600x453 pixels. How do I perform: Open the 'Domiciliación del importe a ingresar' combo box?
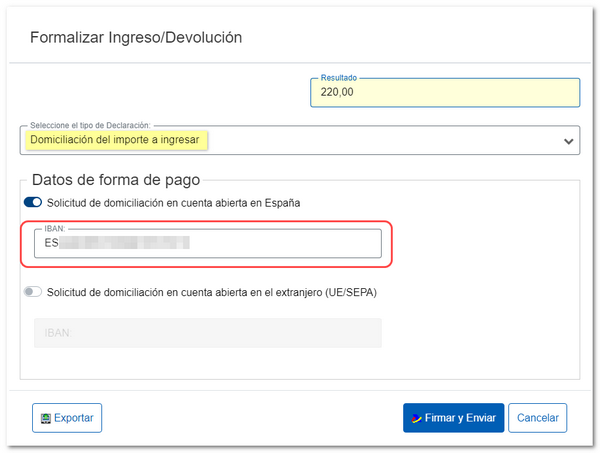[x=298, y=141]
